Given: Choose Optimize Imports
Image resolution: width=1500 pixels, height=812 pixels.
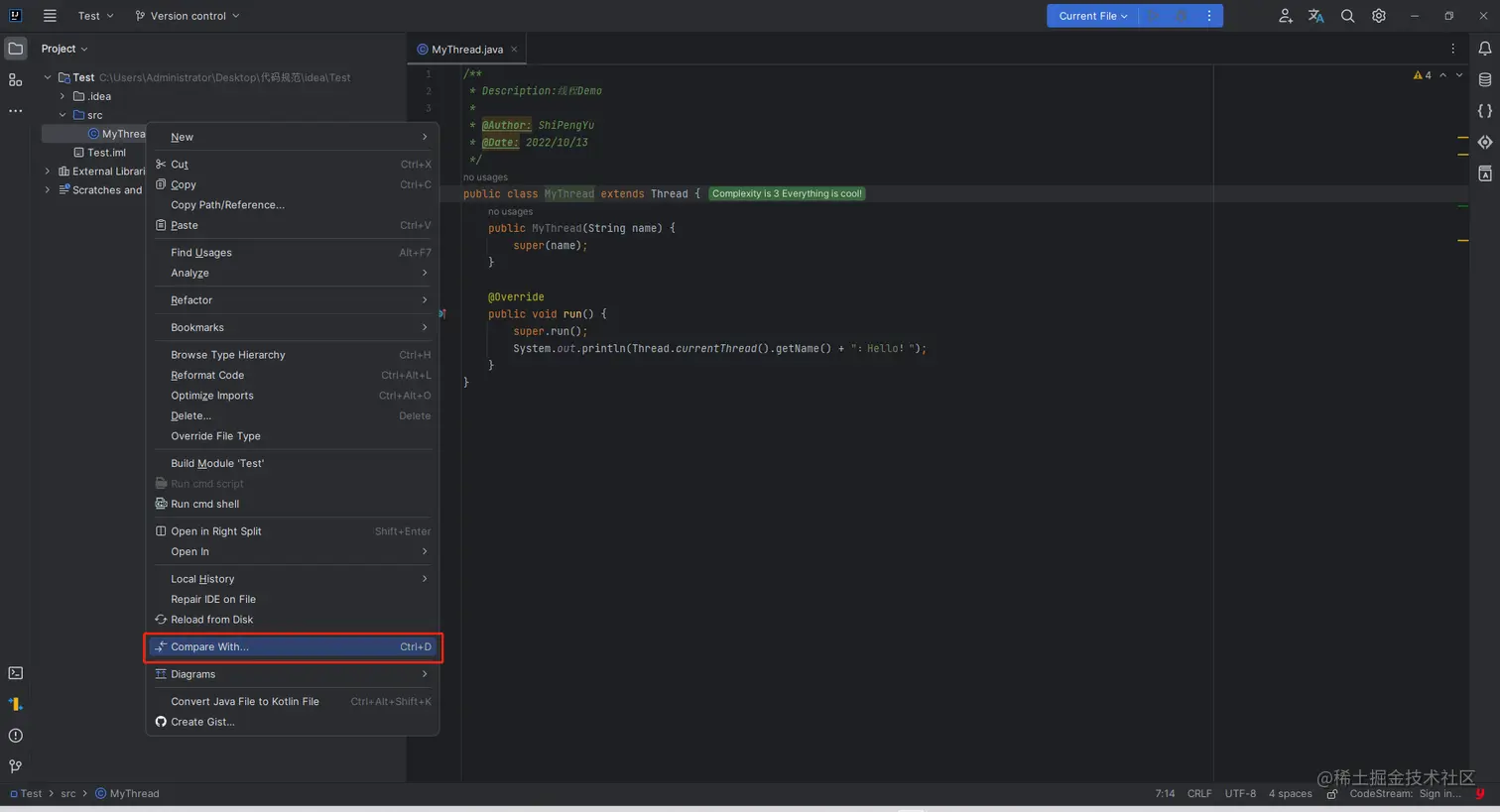Looking at the screenshot, I should tap(293, 396).
